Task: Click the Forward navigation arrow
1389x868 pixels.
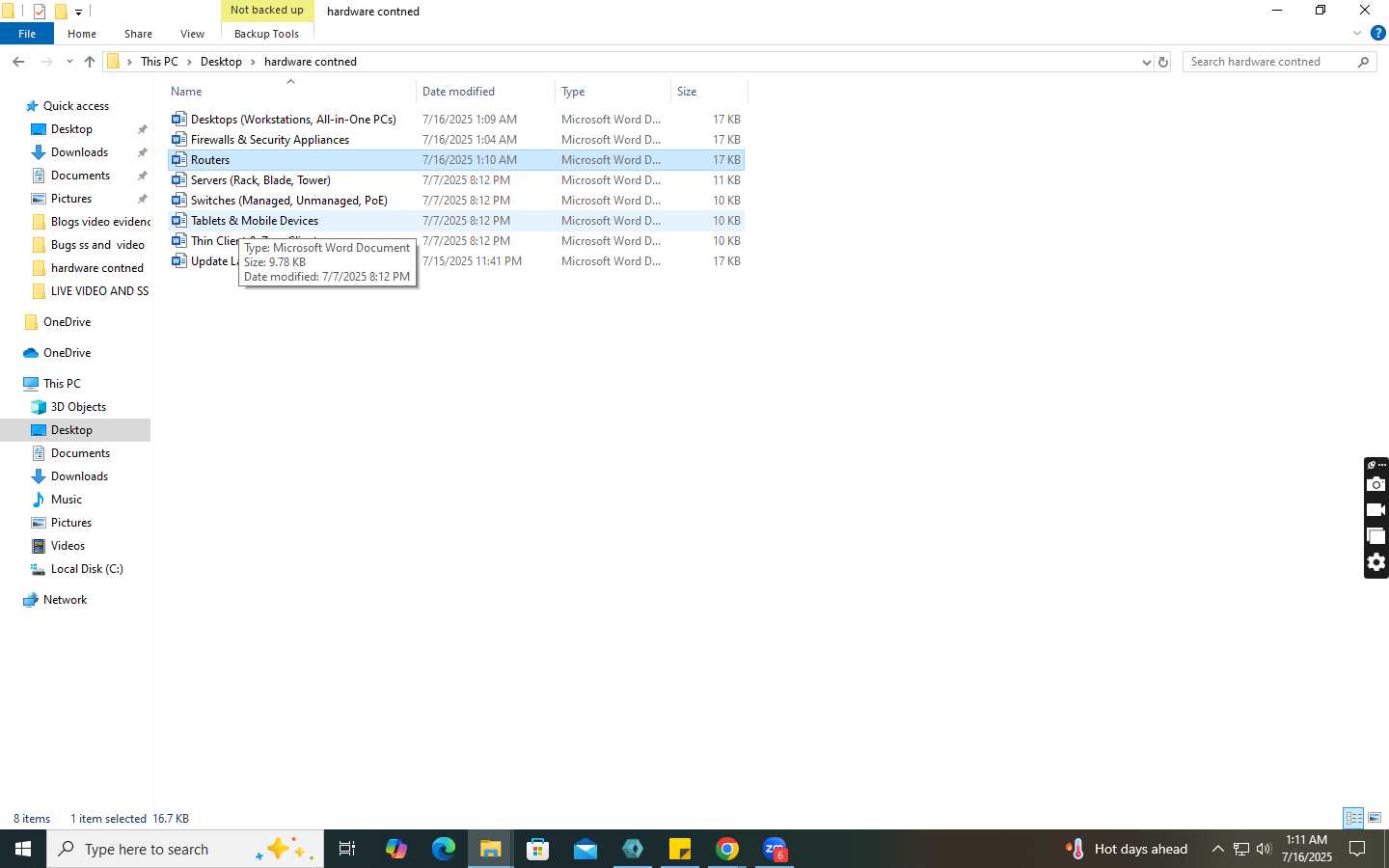Action: point(46,62)
